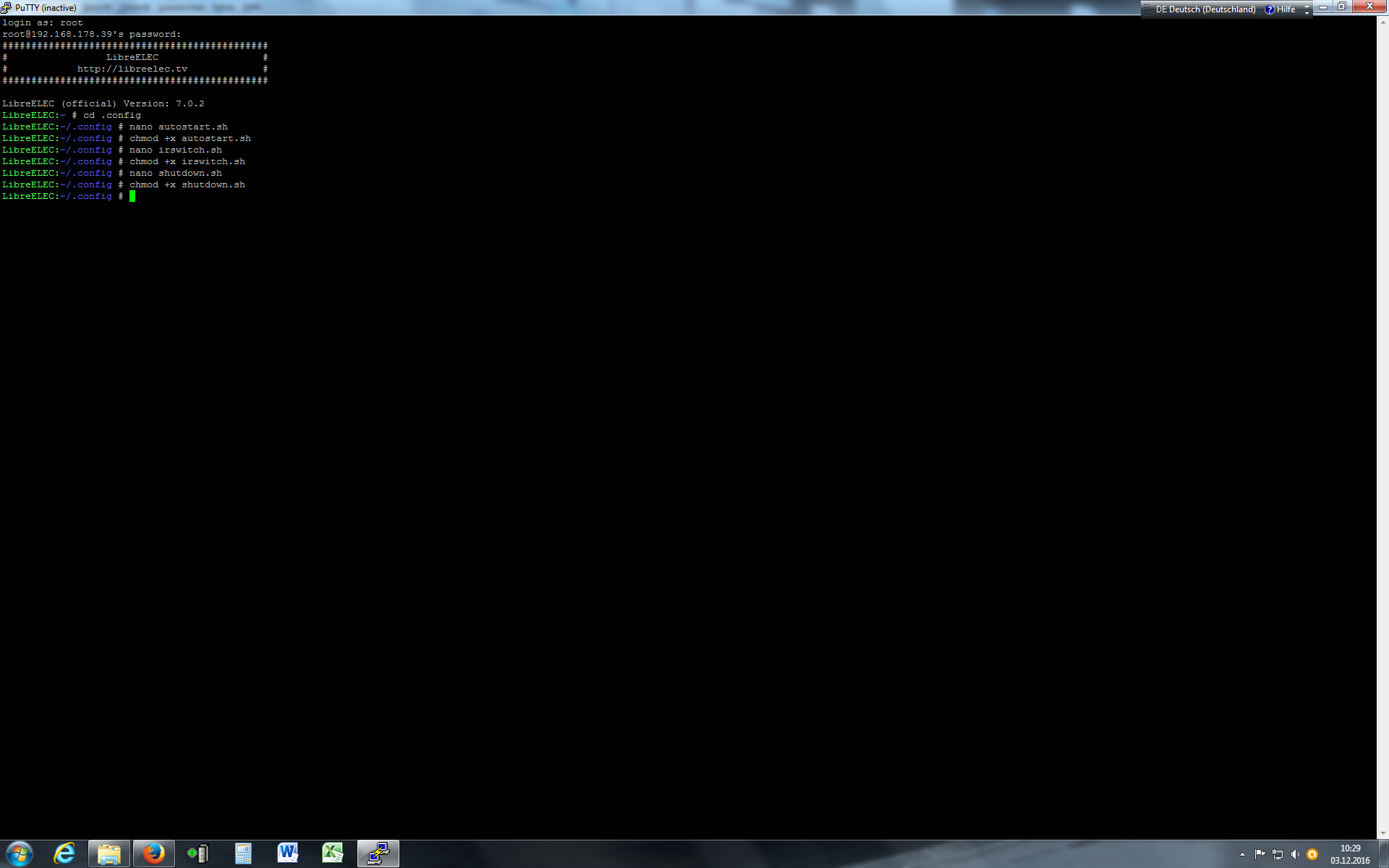Screen dimensions: 1389x868
Task: Open network status tray icon
Action: click(1278, 854)
